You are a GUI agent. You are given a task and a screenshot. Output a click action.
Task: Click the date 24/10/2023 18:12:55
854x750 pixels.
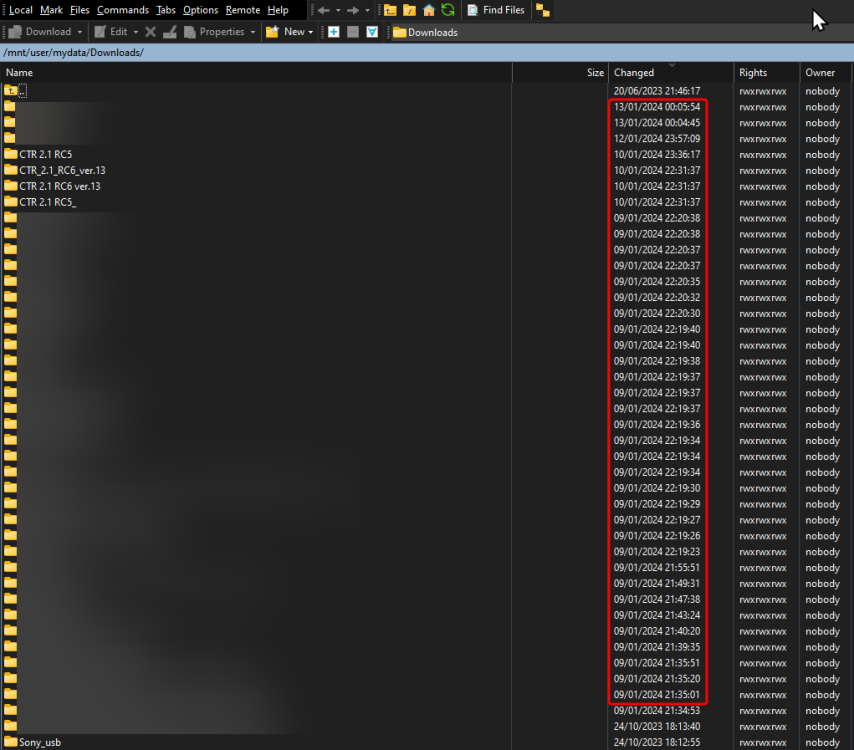pyautogui.click(x=657, y=742)
